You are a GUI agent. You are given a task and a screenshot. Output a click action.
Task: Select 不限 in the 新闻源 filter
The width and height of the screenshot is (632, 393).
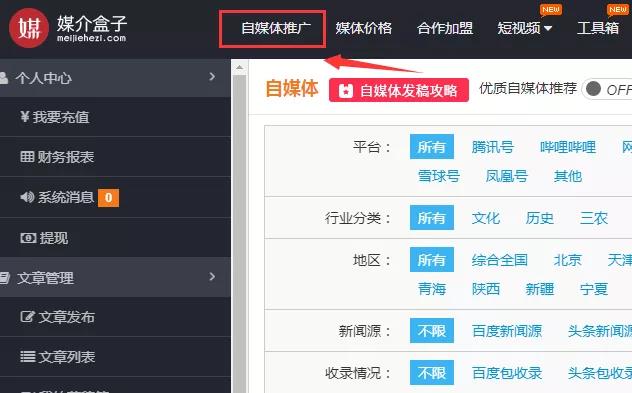pos(432,331)
